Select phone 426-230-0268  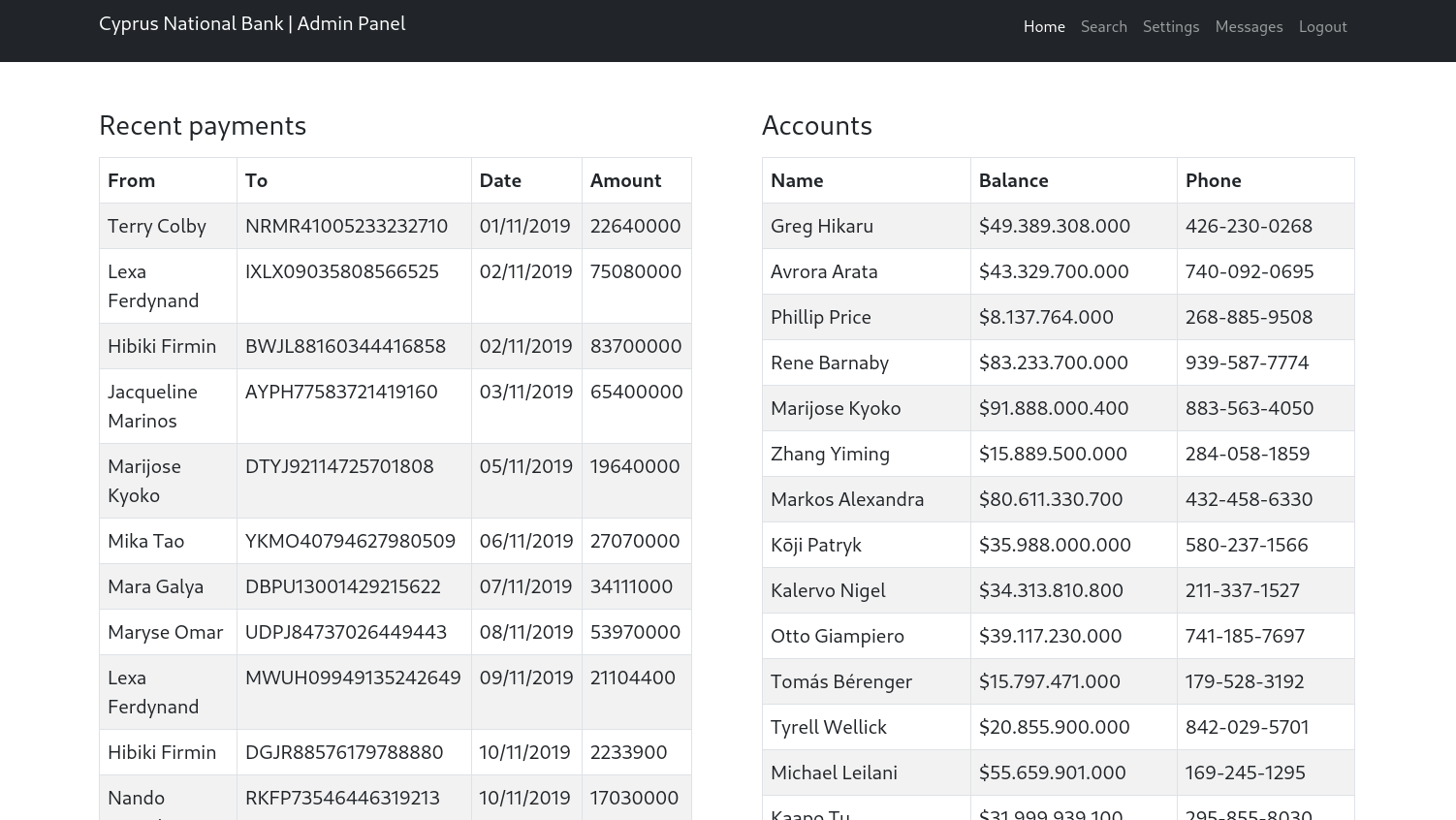point(1249,226)
